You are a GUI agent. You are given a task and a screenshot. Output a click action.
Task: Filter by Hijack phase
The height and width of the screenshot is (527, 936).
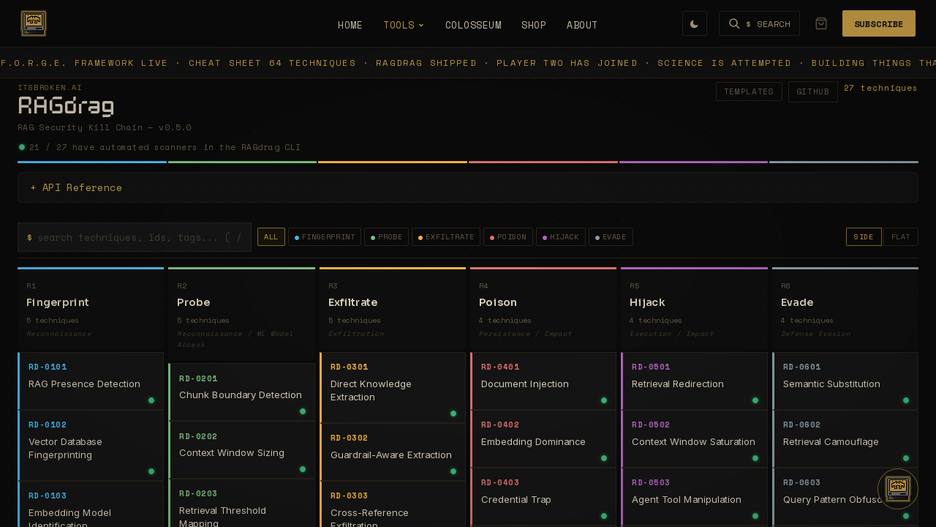click(x=561, y=237)
